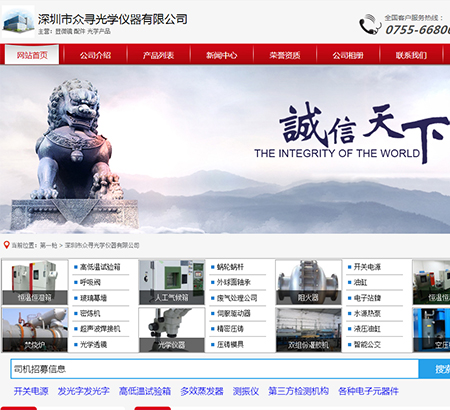Click the telephone hotline icon
The width and height of the screenshot is (450, 410).
tap(370, 24)
